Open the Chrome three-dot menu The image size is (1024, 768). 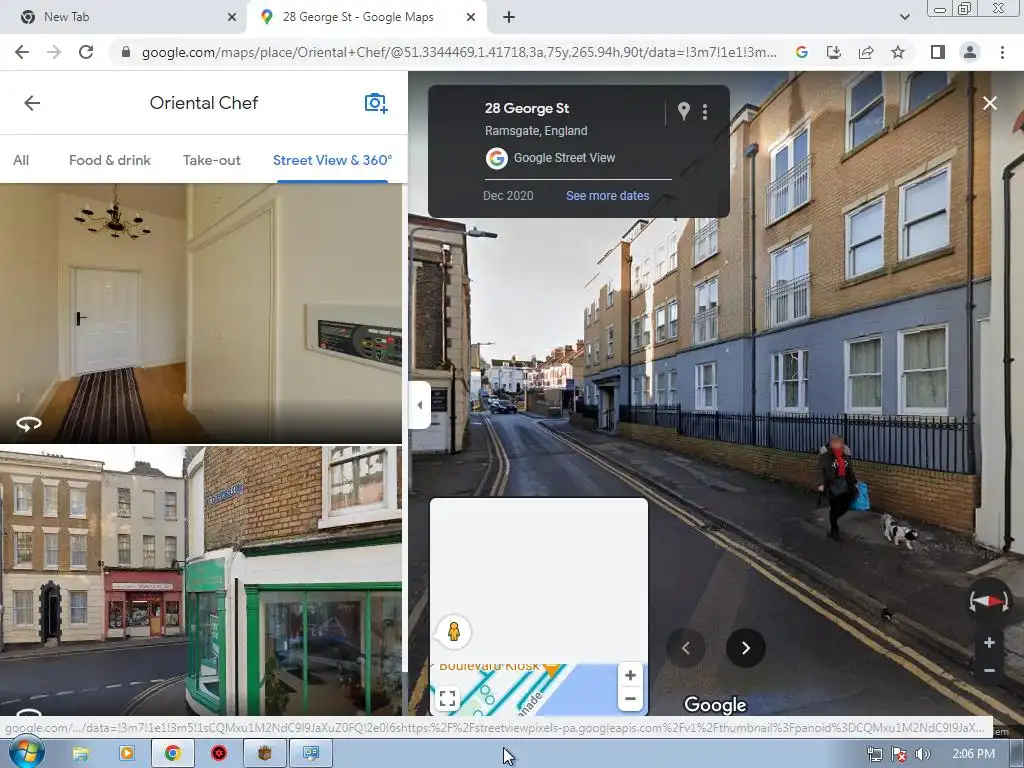tap(1002, 52)
